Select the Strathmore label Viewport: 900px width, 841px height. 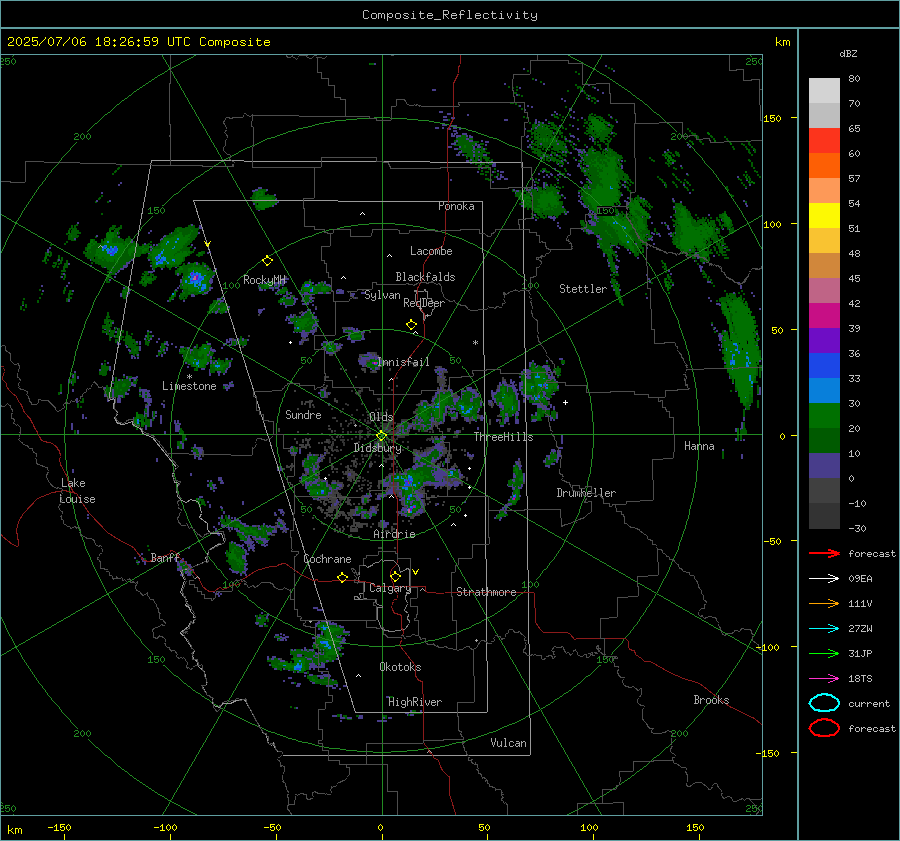pyautogui.click(x=486, y=592)
